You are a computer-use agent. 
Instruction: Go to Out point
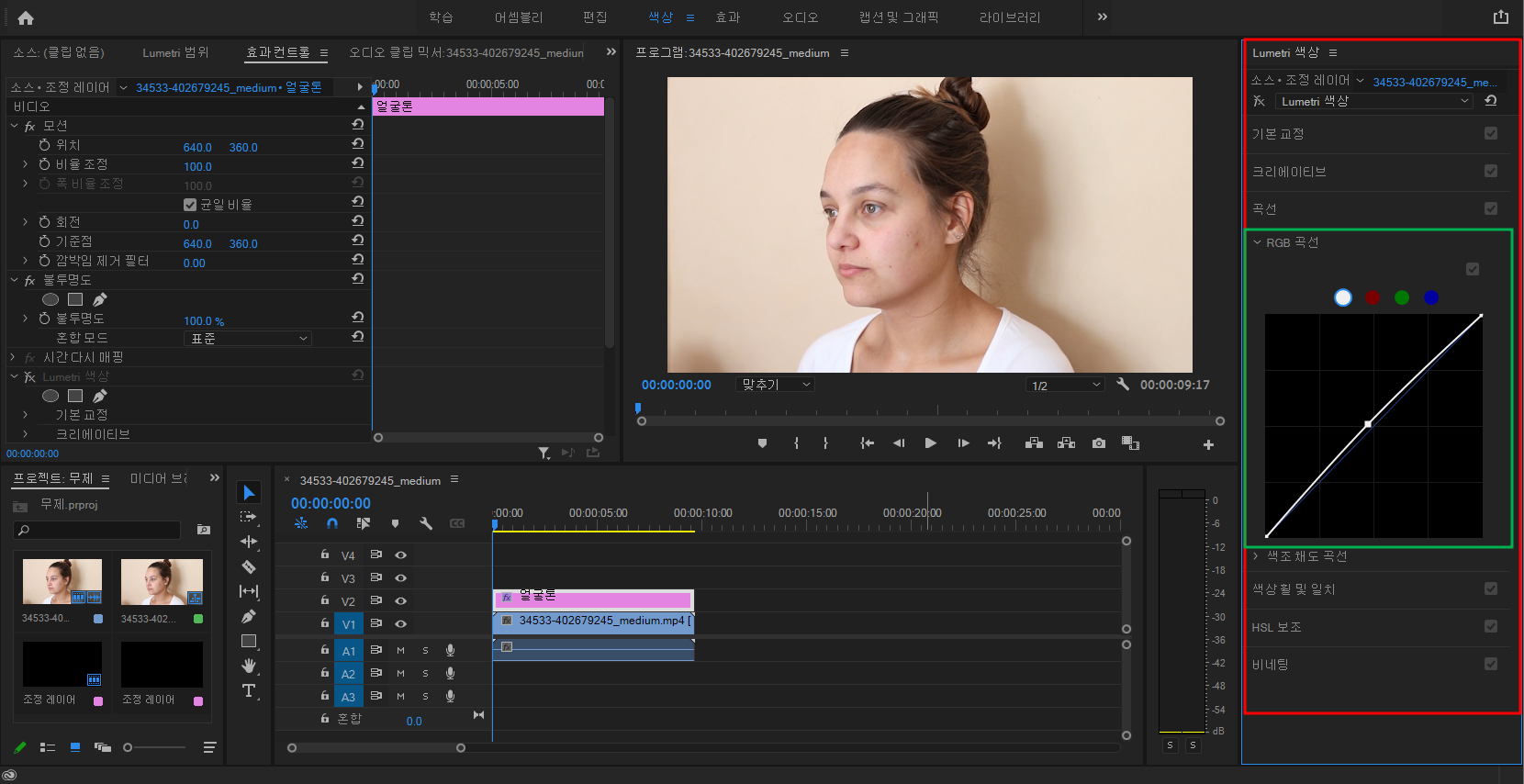click(995, 443)
